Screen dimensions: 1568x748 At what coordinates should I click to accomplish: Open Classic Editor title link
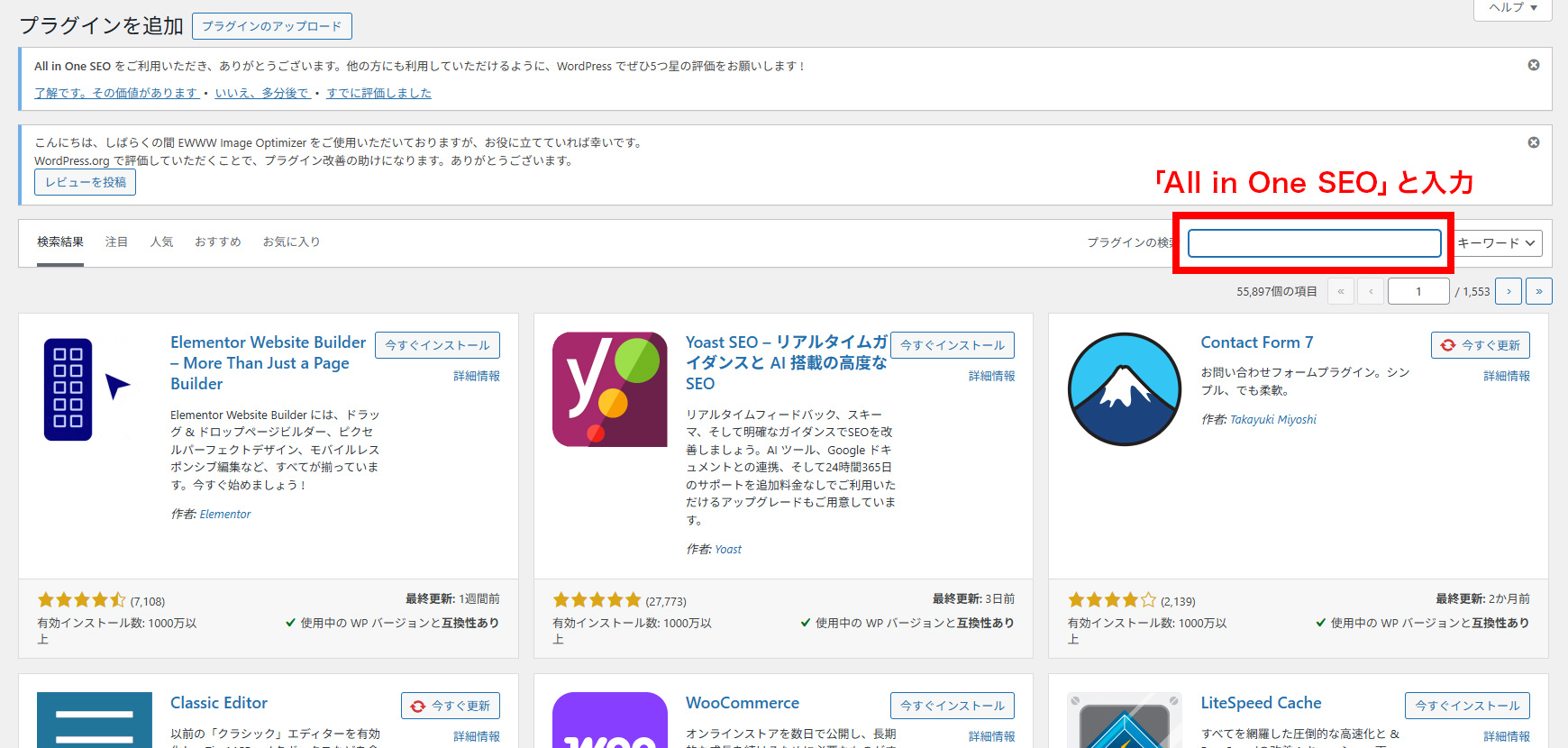219,703
